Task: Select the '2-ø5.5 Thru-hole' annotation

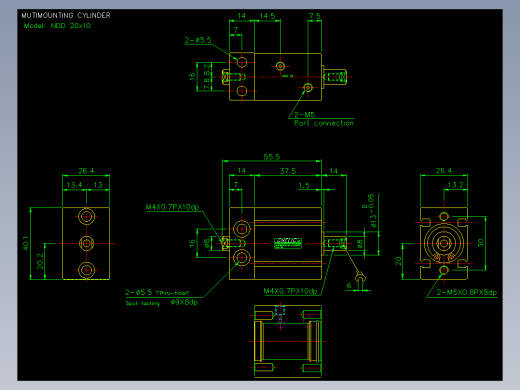Action: (157, 292)
